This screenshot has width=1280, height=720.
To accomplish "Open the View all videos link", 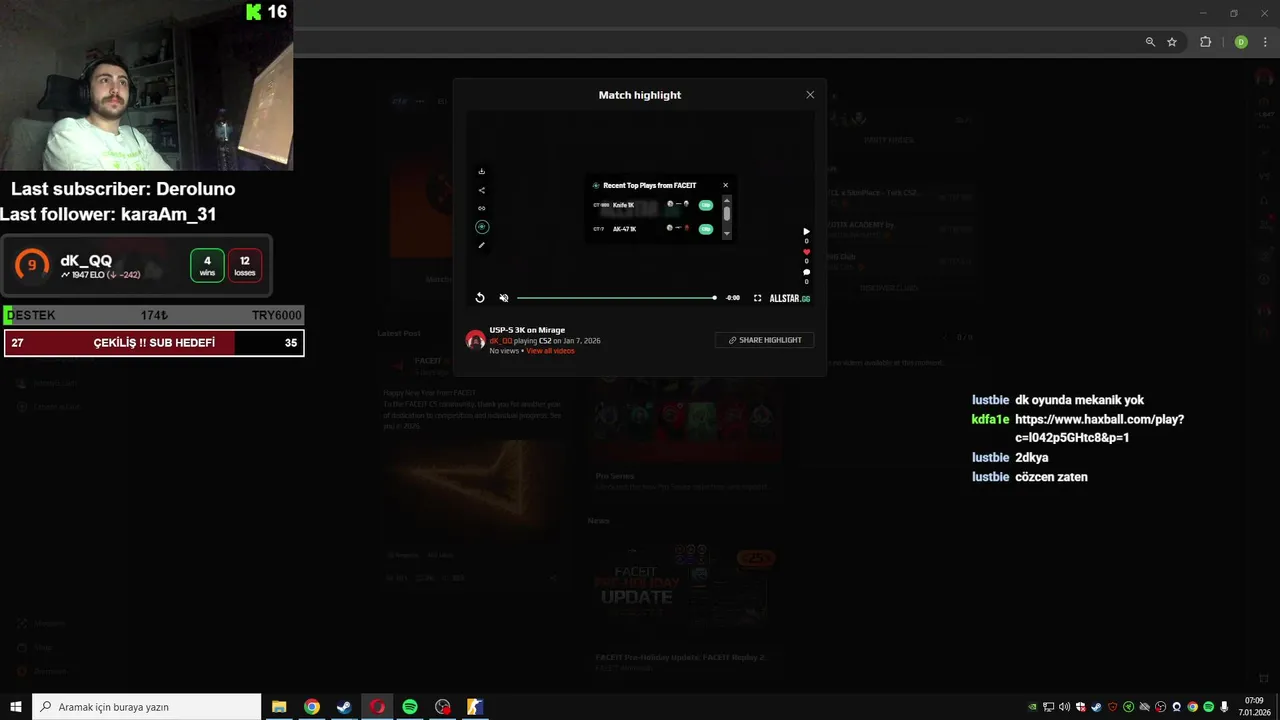I will pos(550,351).
